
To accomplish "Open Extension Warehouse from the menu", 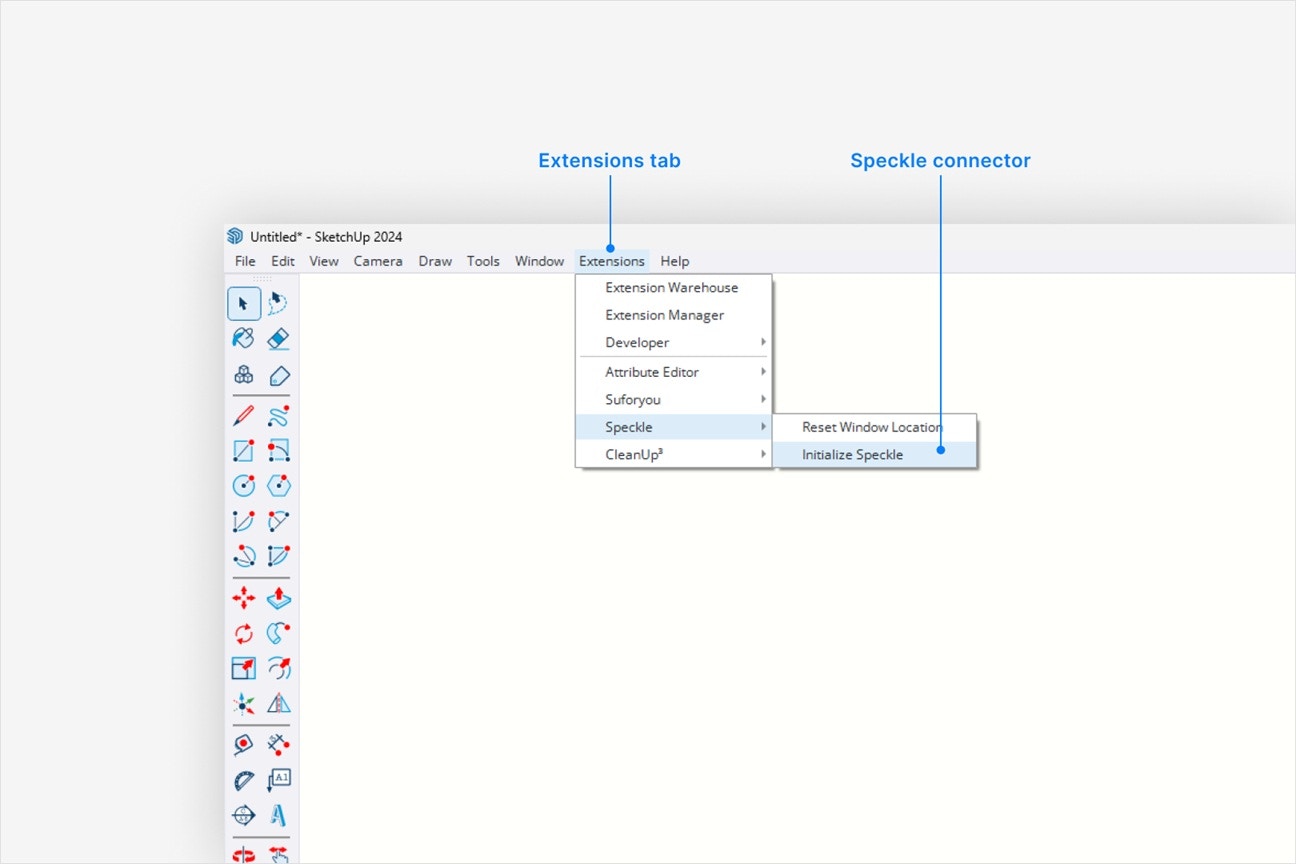I will (674, 287).
